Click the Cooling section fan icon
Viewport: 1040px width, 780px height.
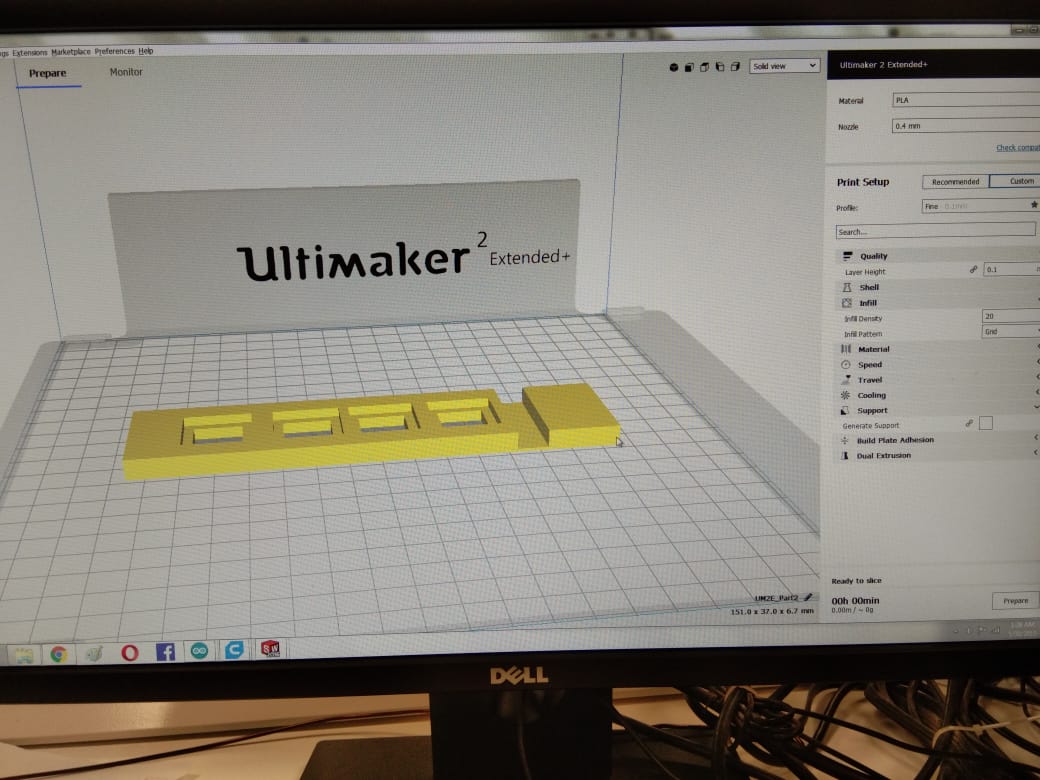tap(845, 395)
